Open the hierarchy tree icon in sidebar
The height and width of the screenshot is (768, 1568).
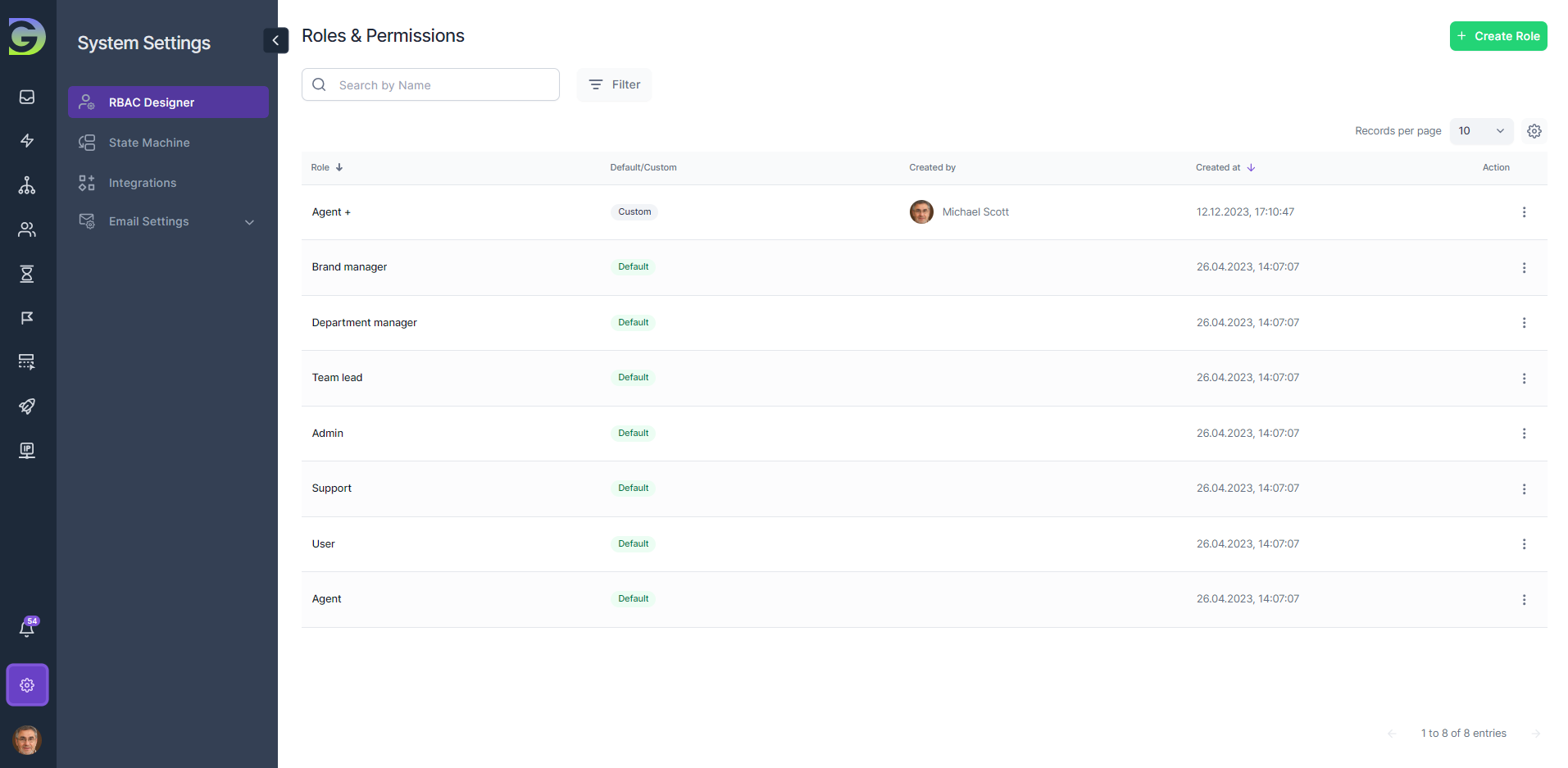27,185
